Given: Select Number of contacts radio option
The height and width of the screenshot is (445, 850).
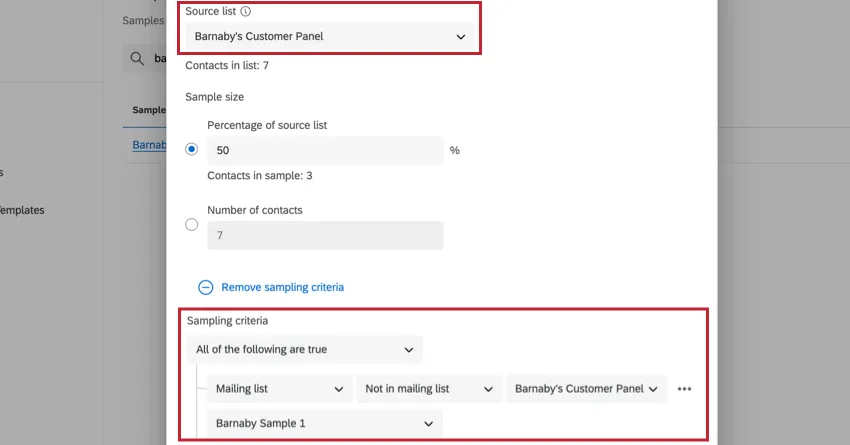Looking at the screenshot, I should 192,225.
